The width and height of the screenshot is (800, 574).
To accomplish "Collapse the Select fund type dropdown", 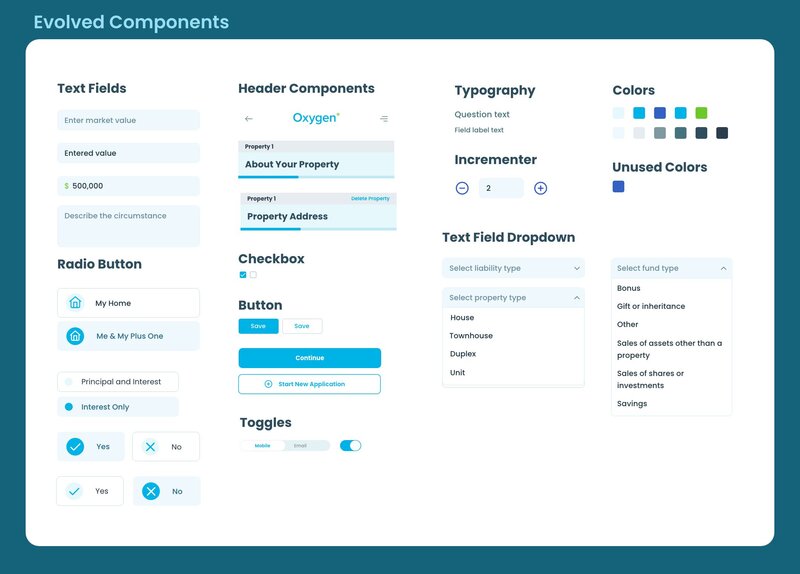I will click(x=723, y=268).
